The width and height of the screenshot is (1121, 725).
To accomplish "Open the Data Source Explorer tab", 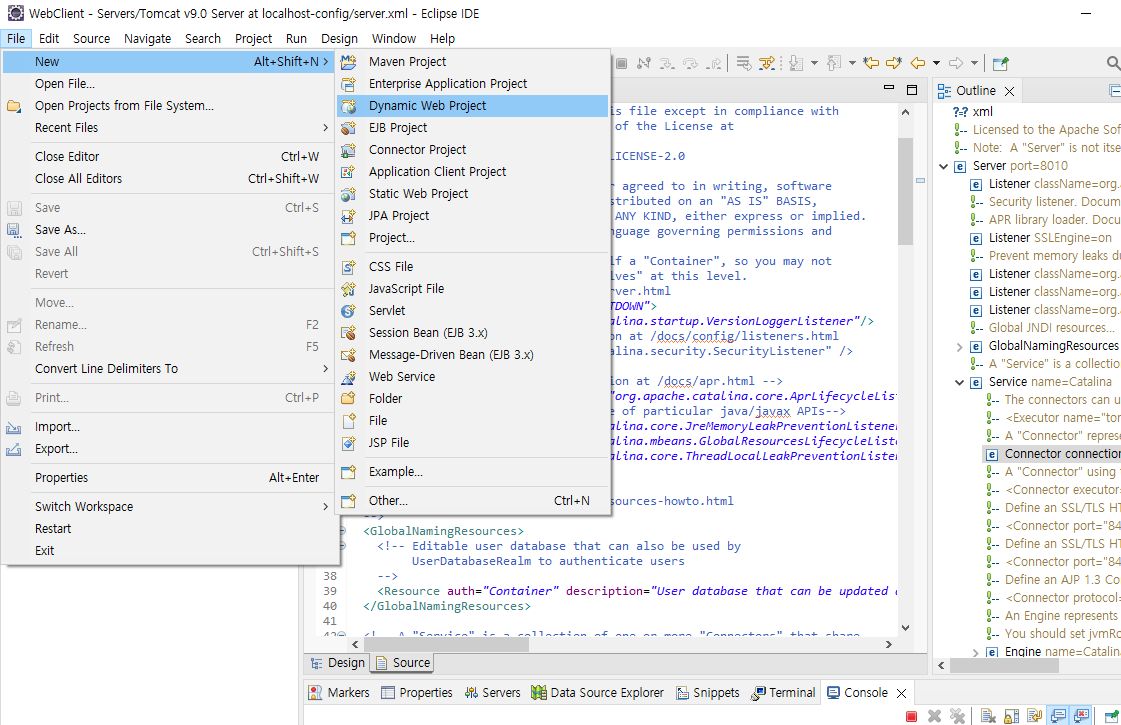I will pyautogui.click(x=598, y=693).
